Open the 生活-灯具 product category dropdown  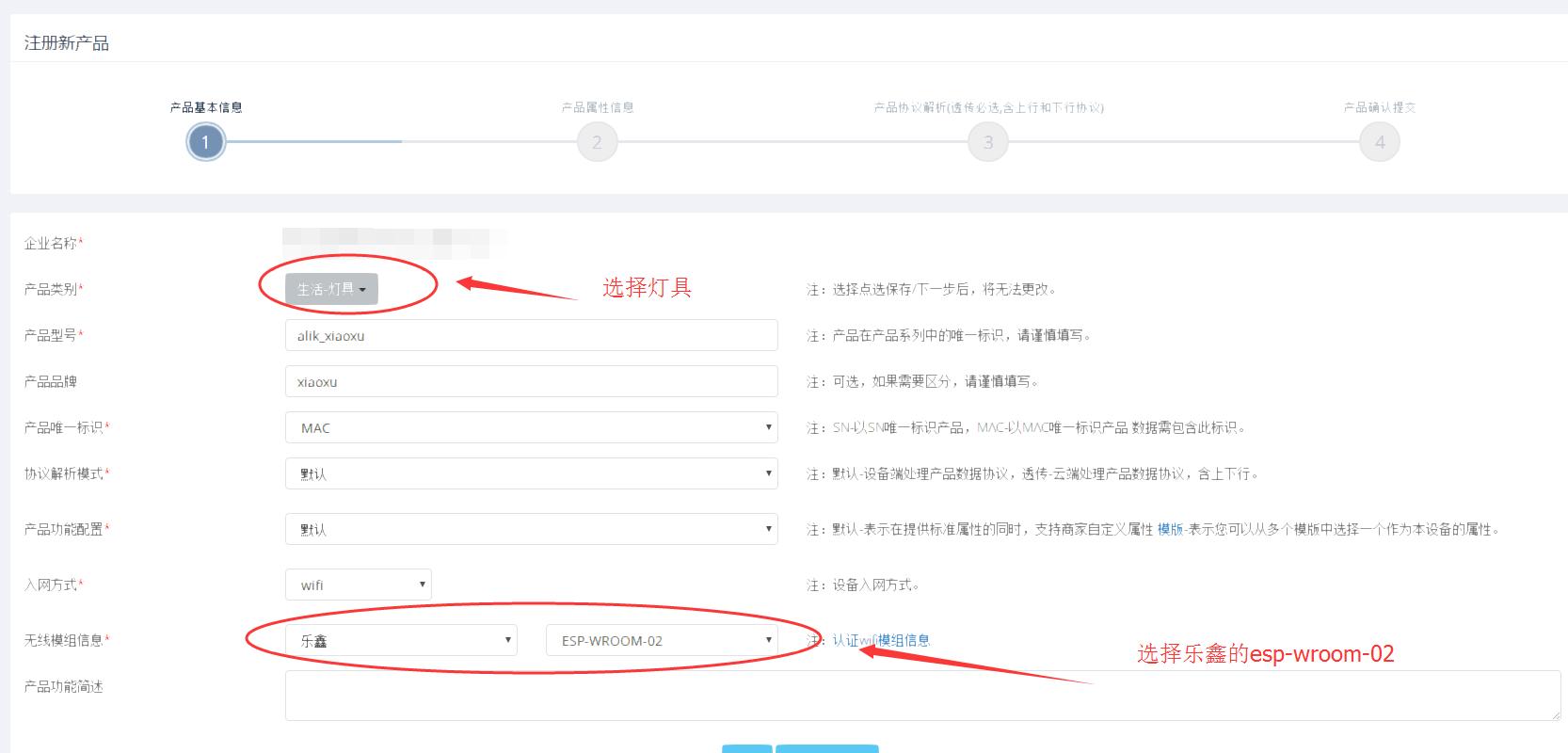[331, 289]
